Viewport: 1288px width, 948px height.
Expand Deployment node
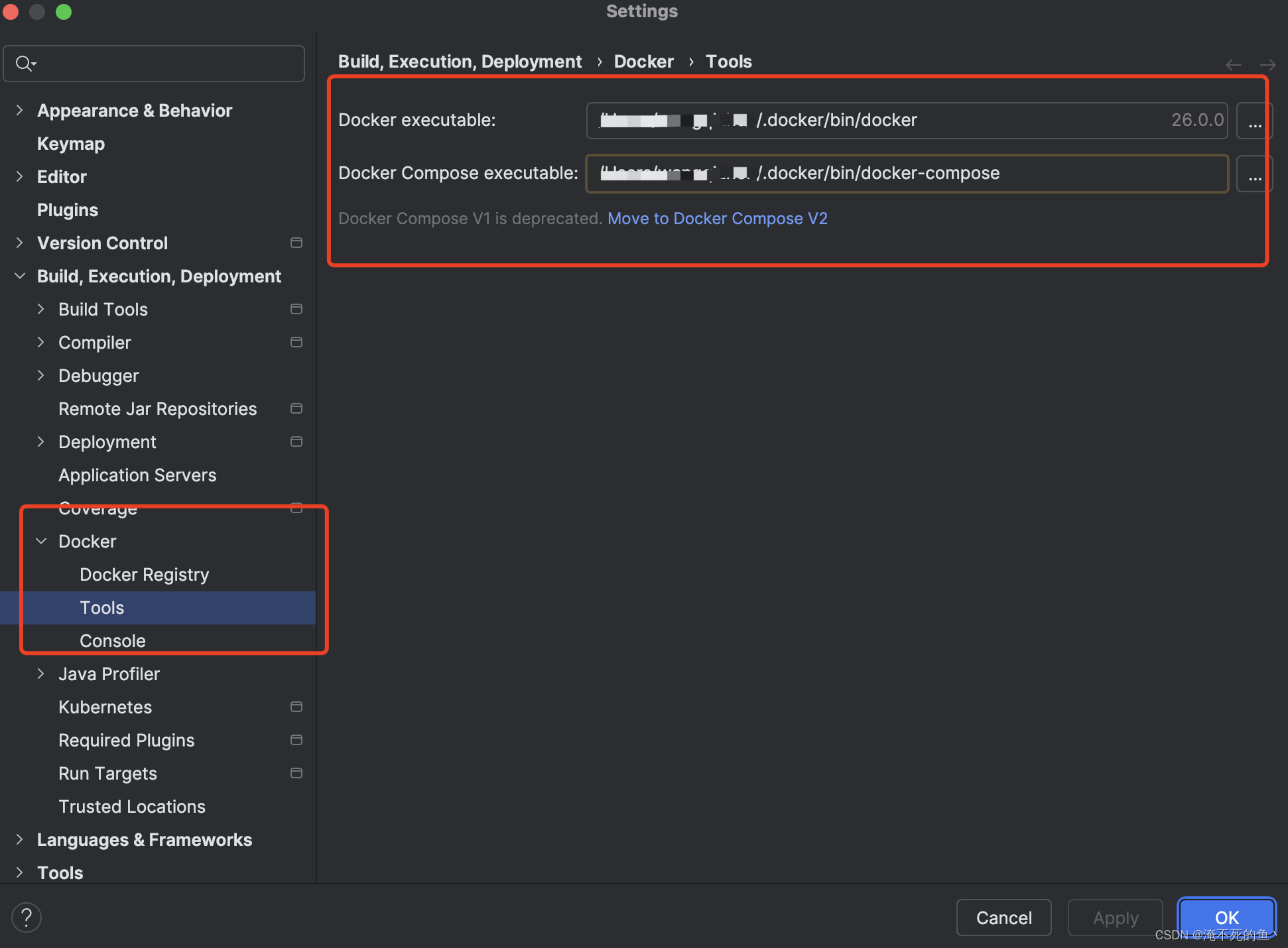[x=41, y=442]
